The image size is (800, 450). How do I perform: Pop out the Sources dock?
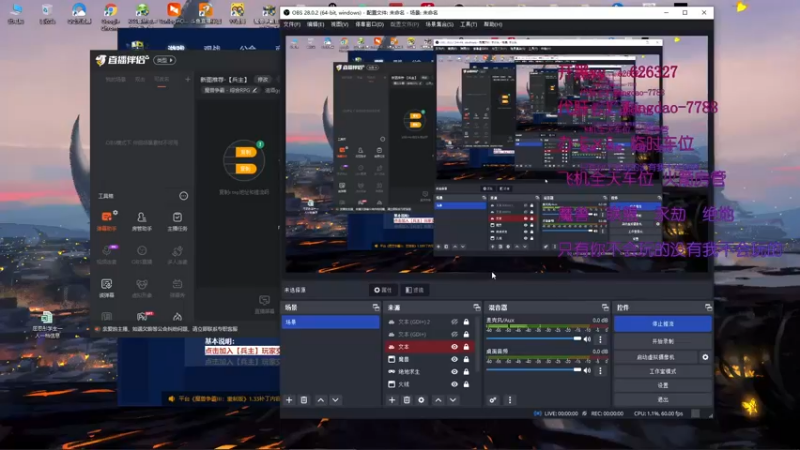point(477,307)
